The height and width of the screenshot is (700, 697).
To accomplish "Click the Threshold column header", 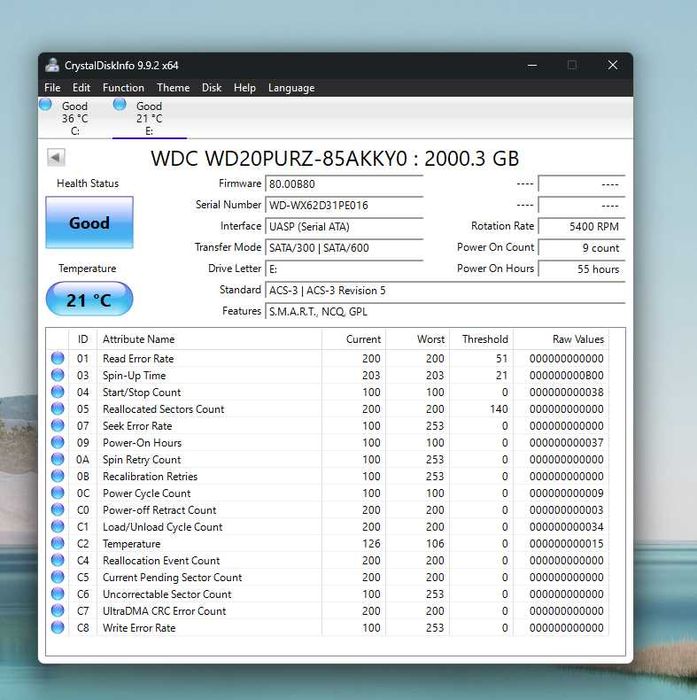I will tap(481, 339).
